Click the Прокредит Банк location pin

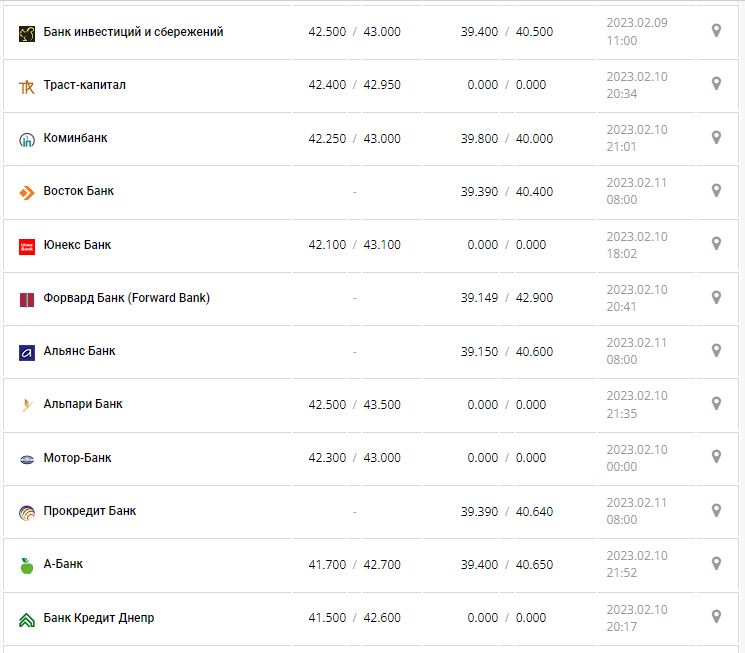tap(716, 510)
